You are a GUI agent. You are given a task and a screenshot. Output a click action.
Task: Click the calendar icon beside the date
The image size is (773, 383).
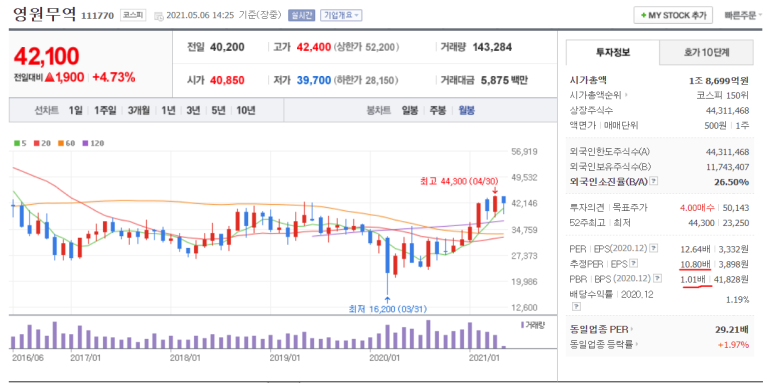point(159,16)
